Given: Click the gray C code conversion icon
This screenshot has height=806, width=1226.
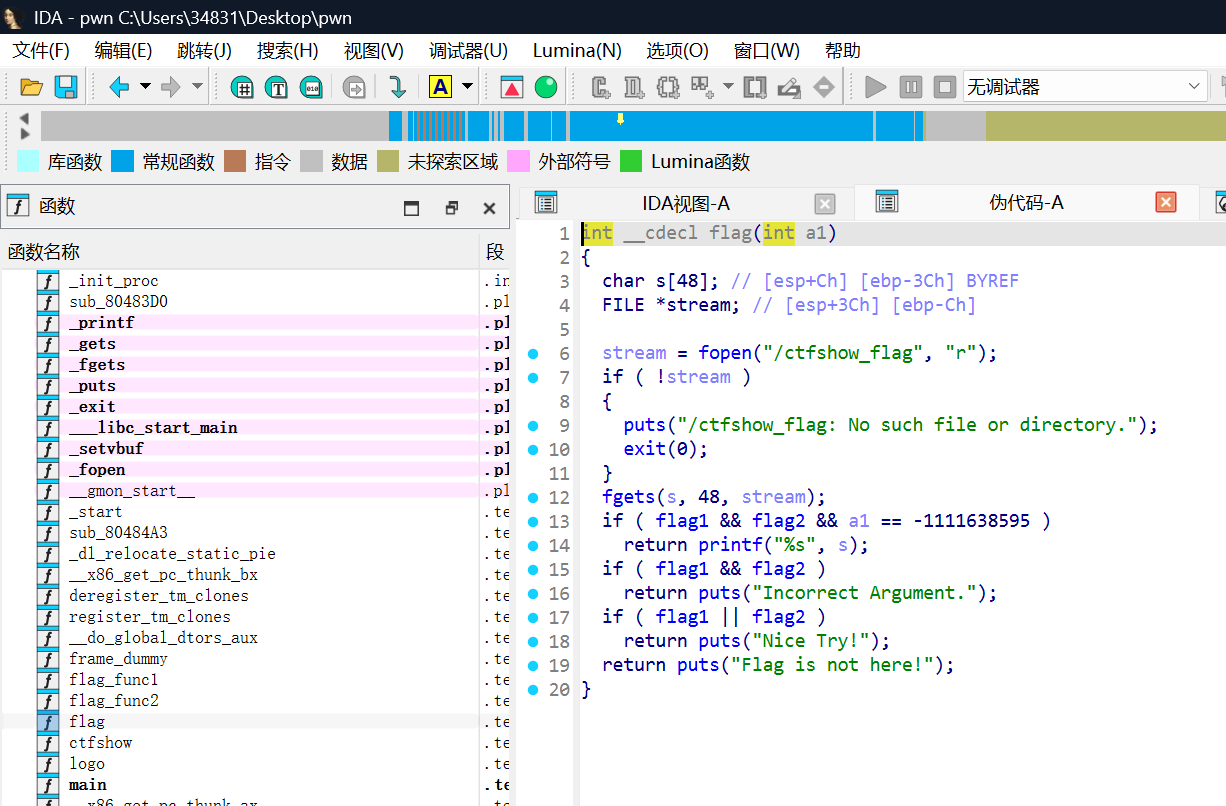Looking at the screenshot, I should coord(601,87).
